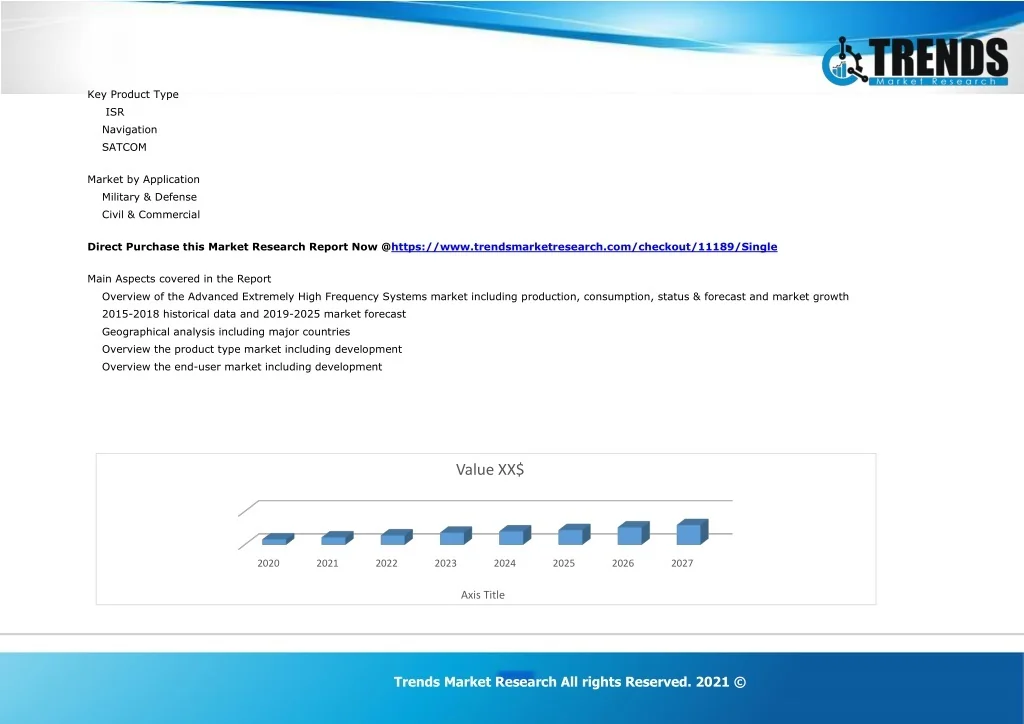Click the 2023 bar in the chart
The image size is (1024, 724).
tap(454, 537)
